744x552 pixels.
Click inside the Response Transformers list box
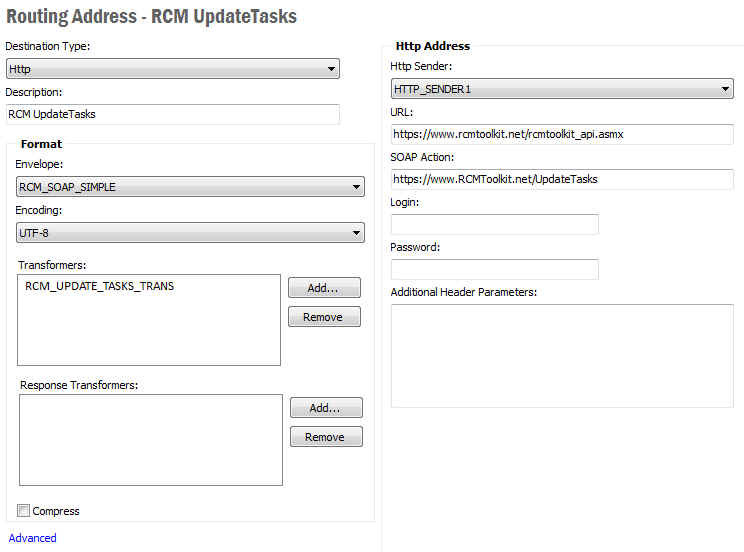(150, 439)
